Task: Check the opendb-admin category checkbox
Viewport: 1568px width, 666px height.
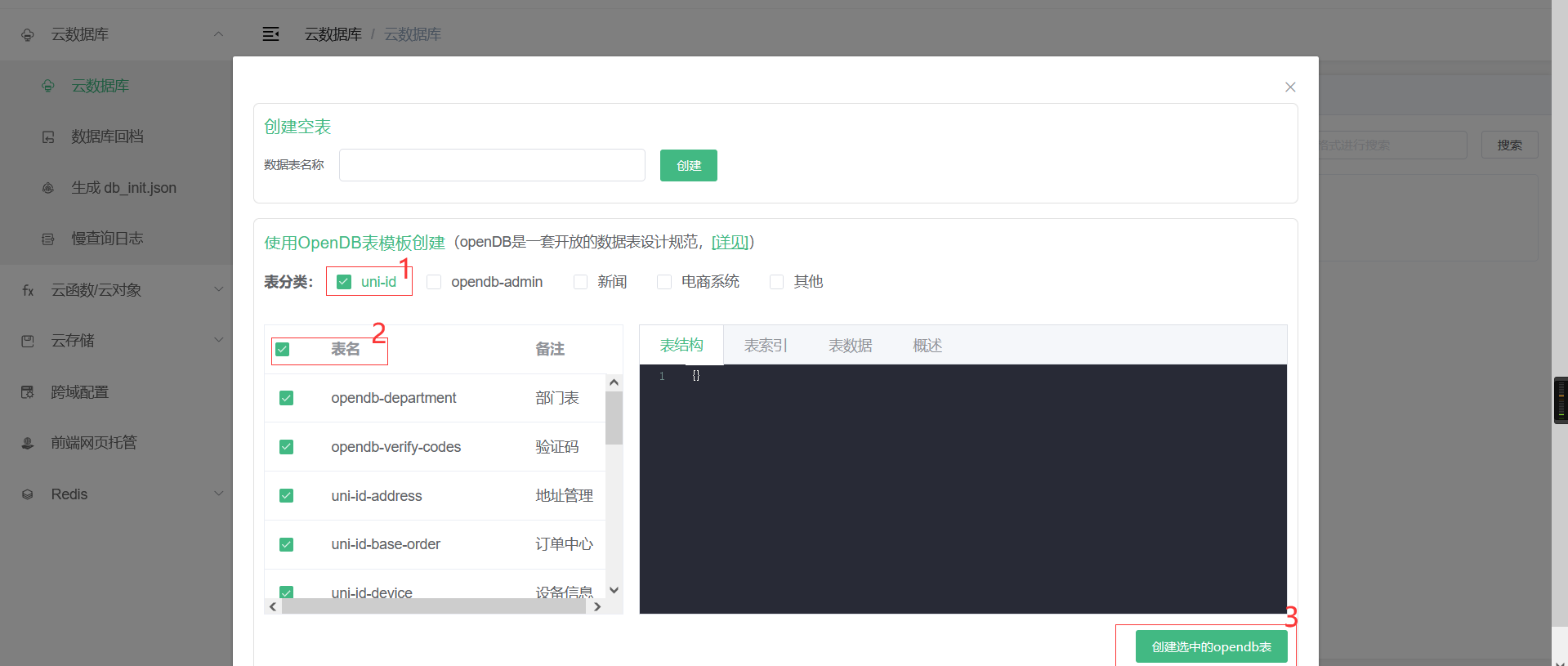Action: coord(434,282)
